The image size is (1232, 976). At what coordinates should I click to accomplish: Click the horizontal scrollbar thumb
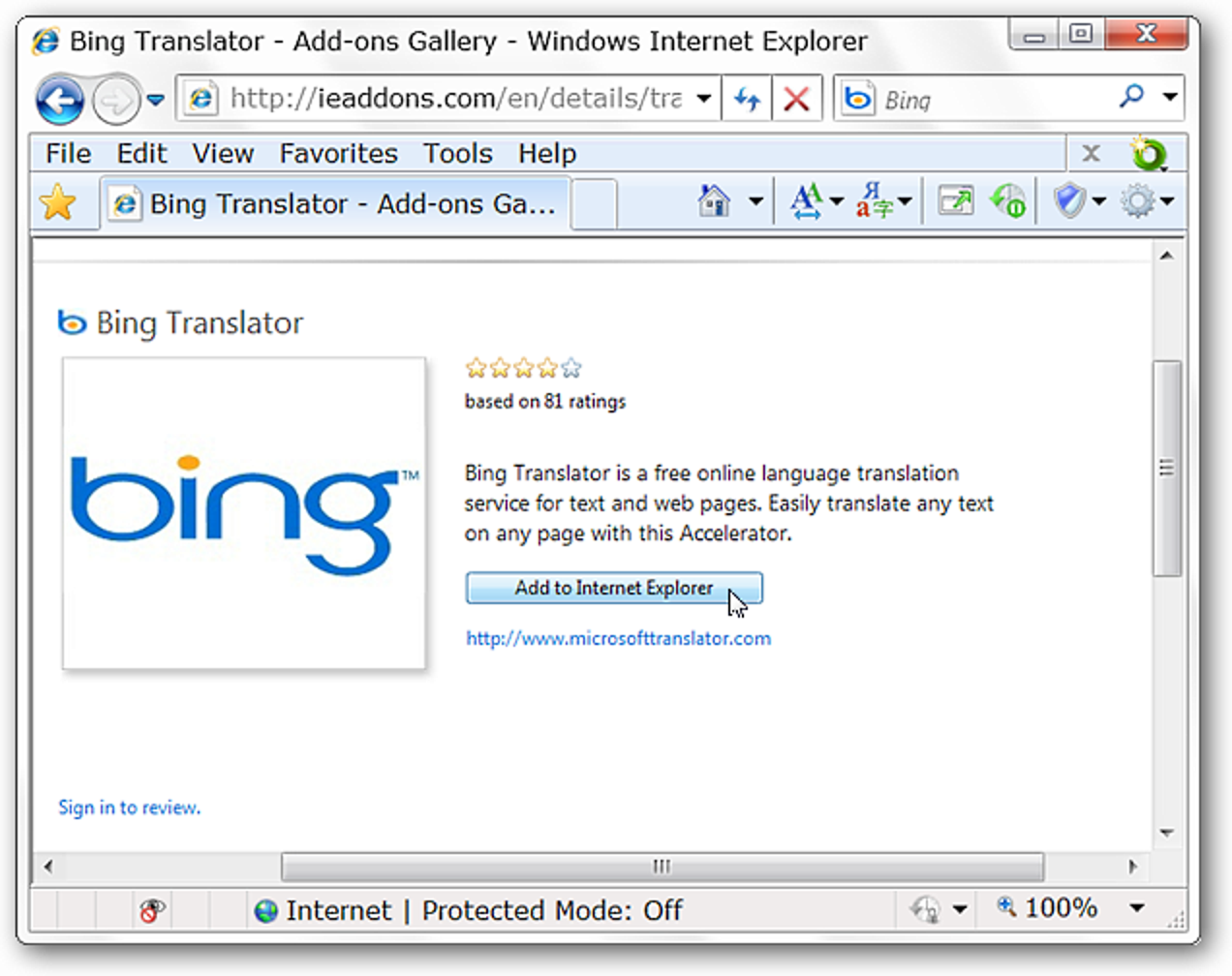tap(662, 867)
